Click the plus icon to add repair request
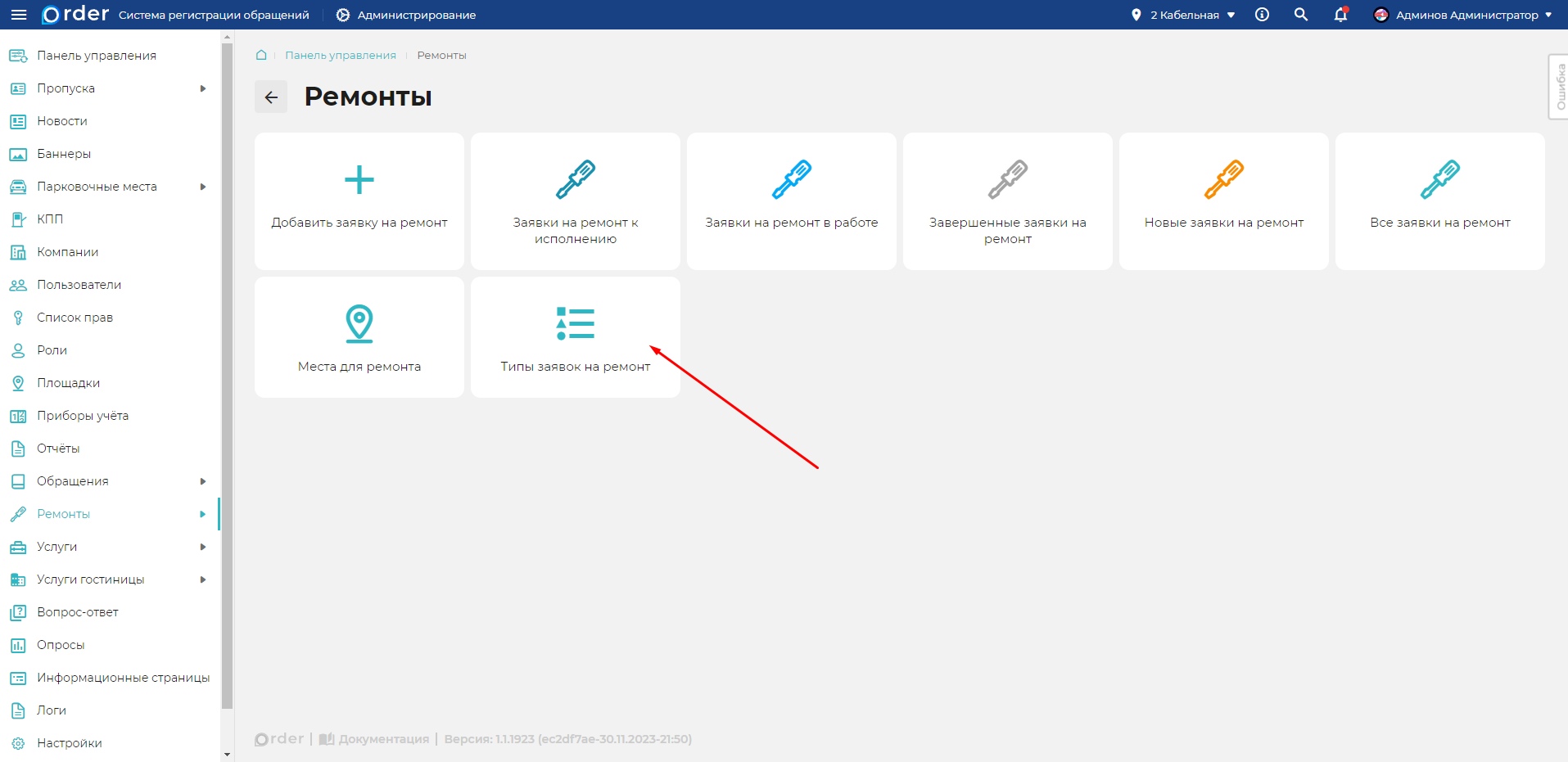 click(x=359, y=180)
